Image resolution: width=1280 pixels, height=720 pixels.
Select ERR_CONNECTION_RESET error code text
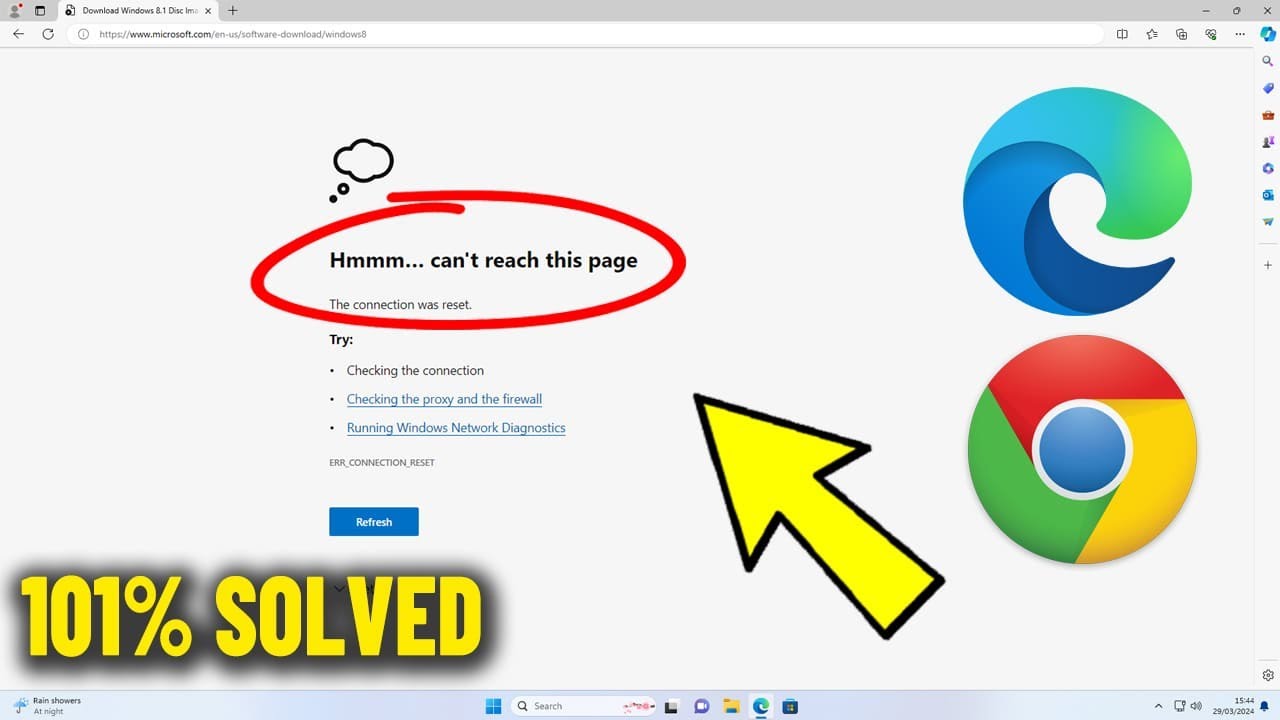[382, 463]
